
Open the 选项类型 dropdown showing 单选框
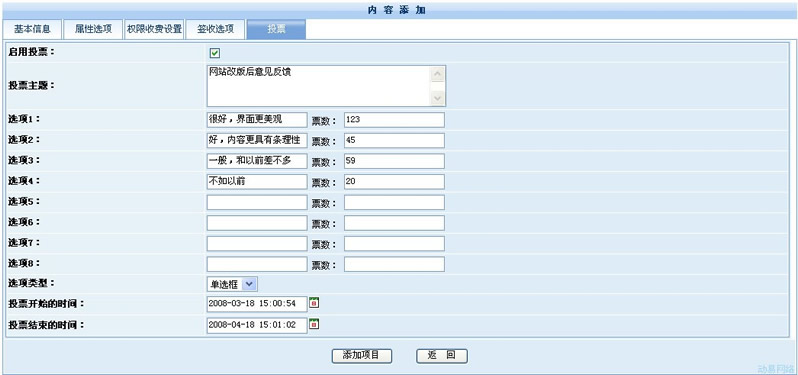tap(232, 284)
